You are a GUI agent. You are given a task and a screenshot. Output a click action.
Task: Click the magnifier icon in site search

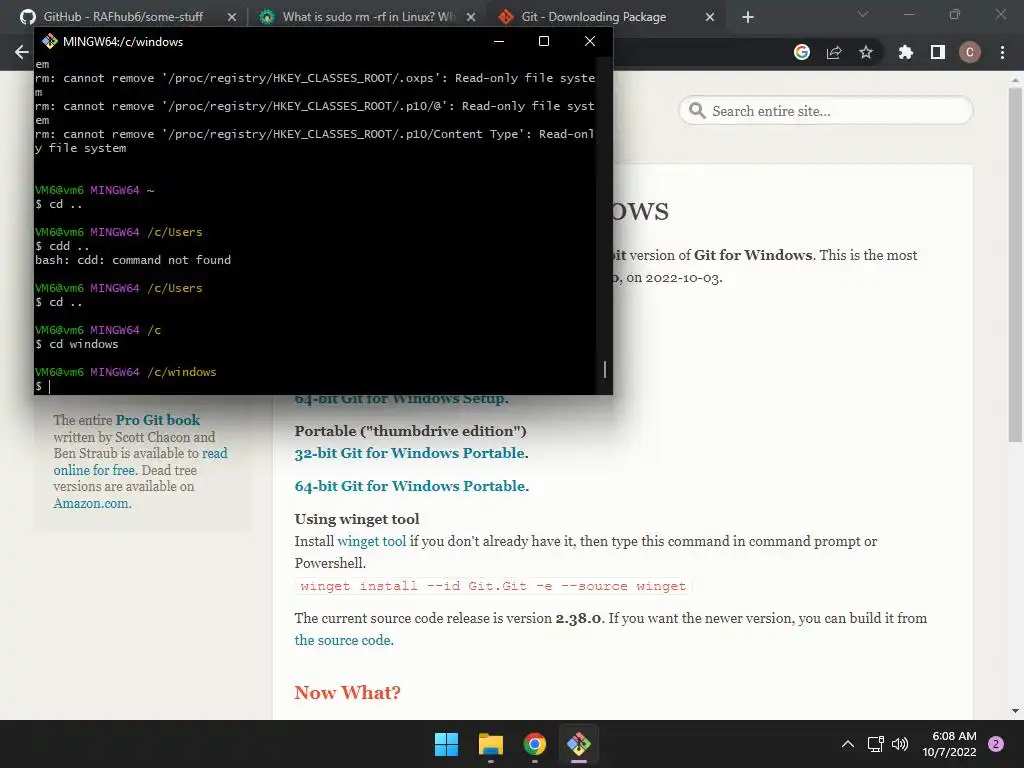(x=697, y=110)
